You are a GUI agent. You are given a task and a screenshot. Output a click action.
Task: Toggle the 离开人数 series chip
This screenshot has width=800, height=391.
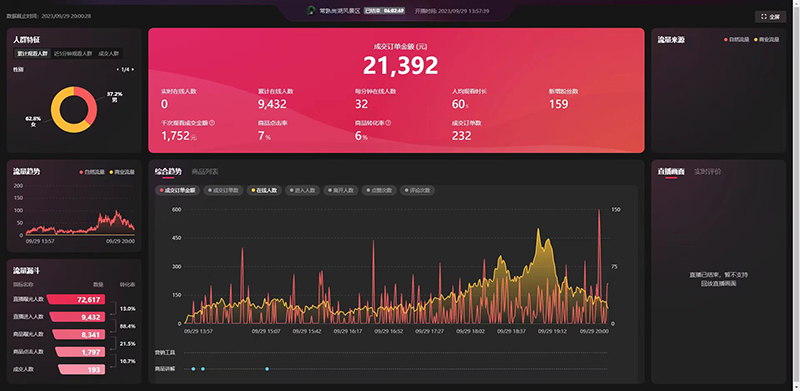(341, 190)
